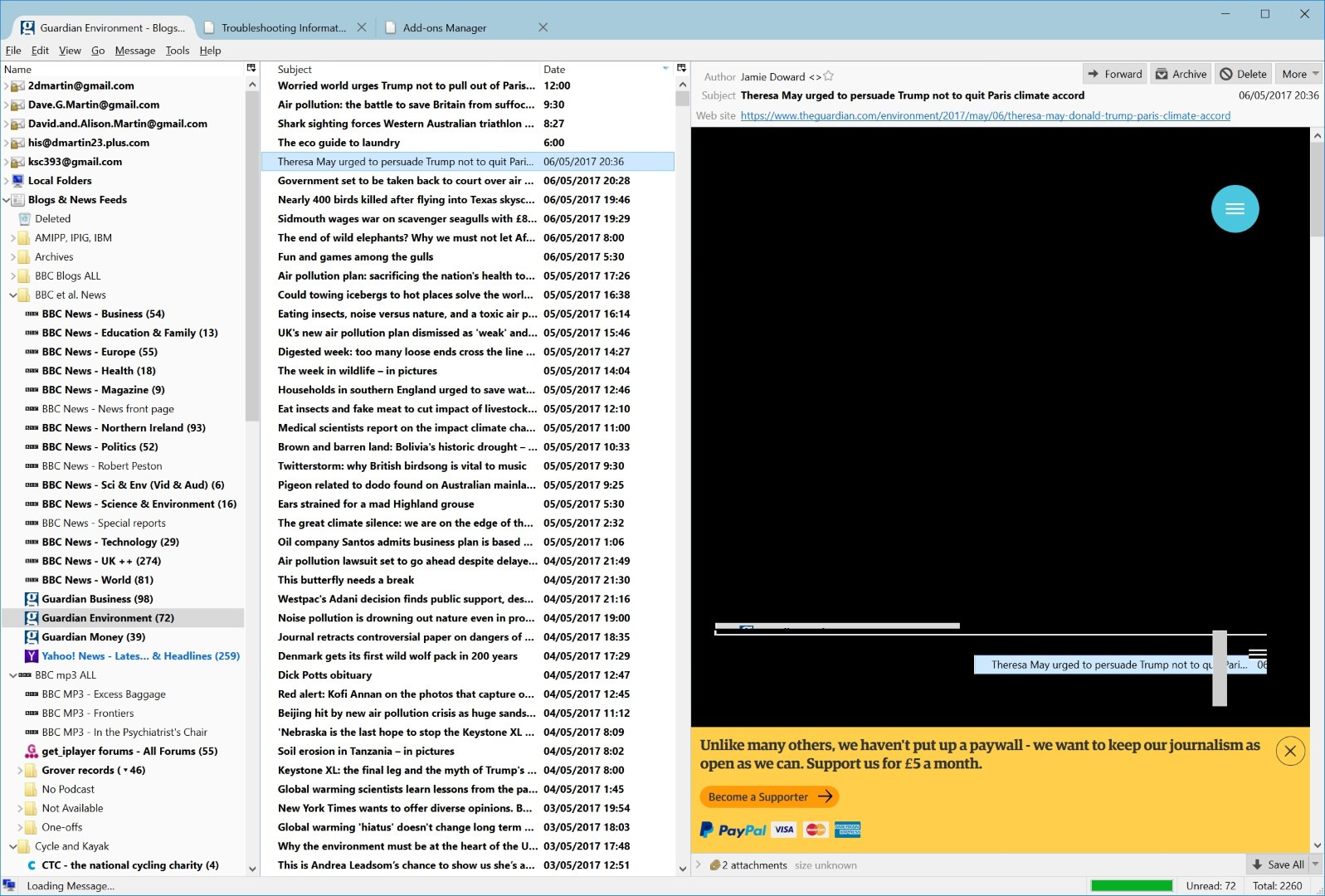Save All attachments
The image size is (1325, 896).
click(x=1278, y=864)
